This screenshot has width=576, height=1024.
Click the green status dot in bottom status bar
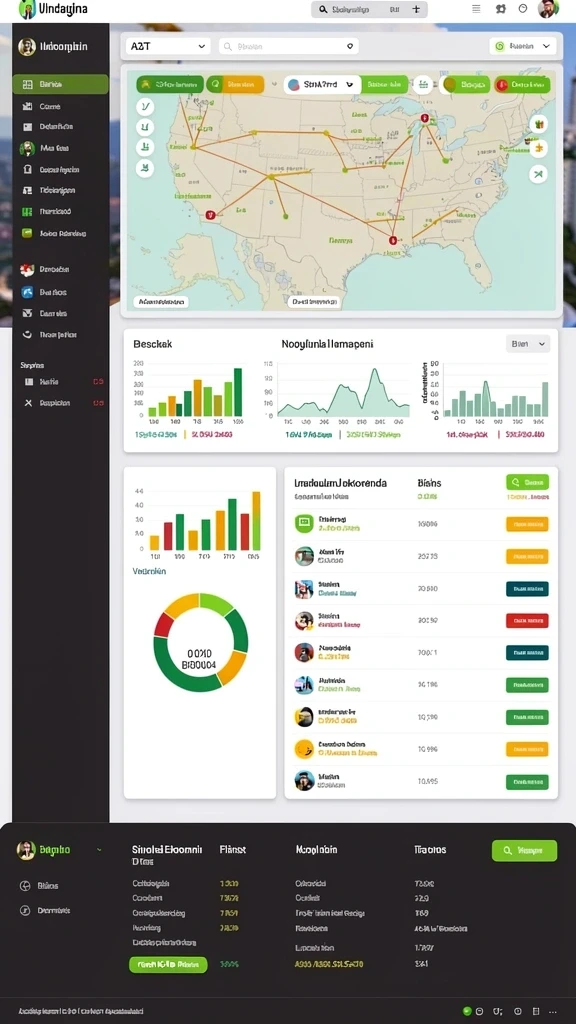(467, 1011)
